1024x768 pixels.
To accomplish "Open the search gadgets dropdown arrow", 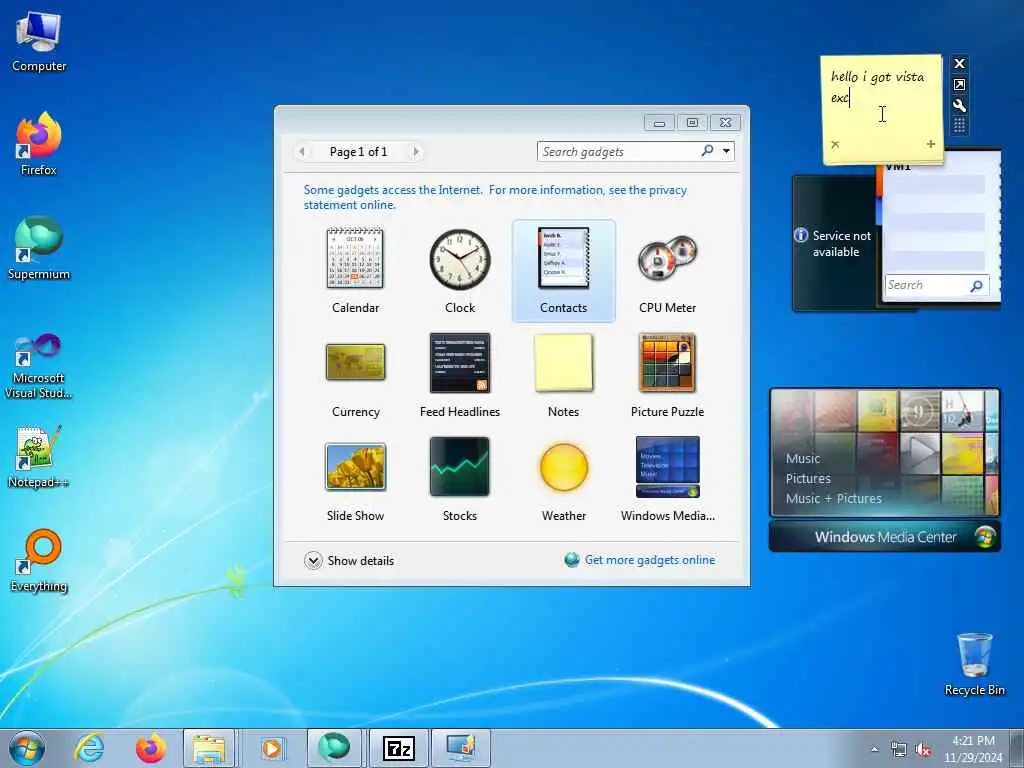I will click(726, 152).
